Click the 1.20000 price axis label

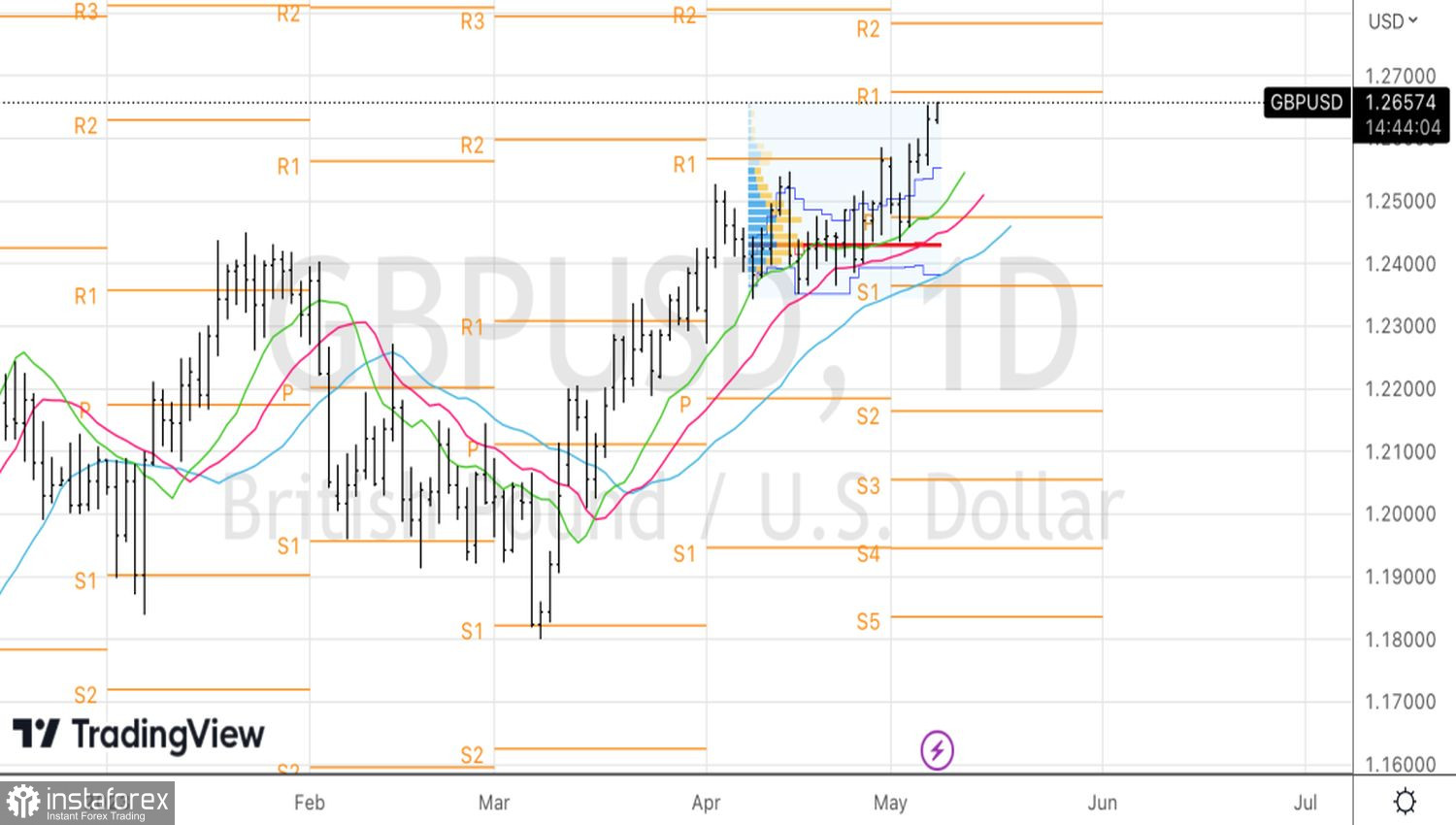(1400, 513)
